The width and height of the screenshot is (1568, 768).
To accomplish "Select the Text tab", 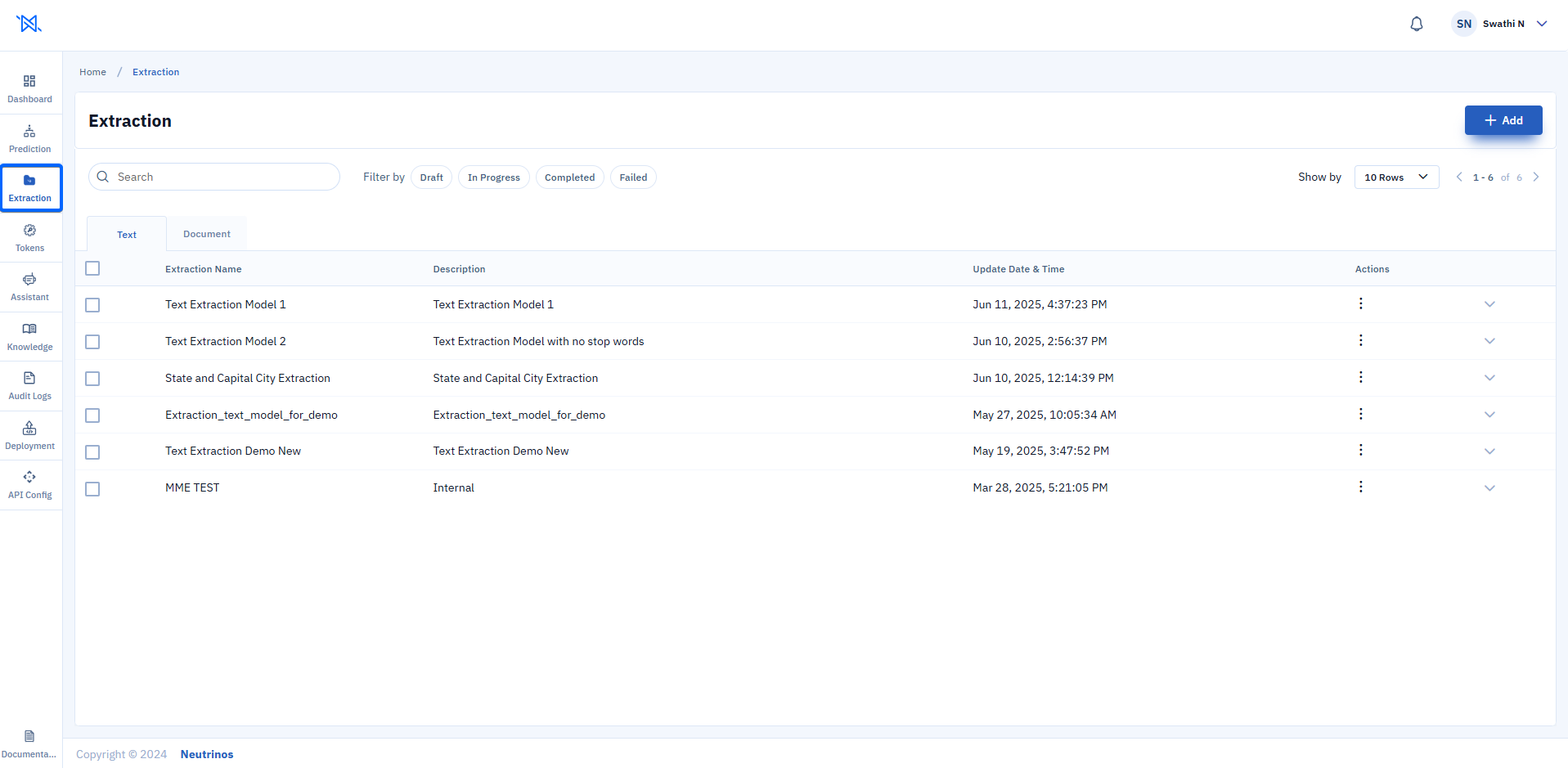I will tap(127, 234).
